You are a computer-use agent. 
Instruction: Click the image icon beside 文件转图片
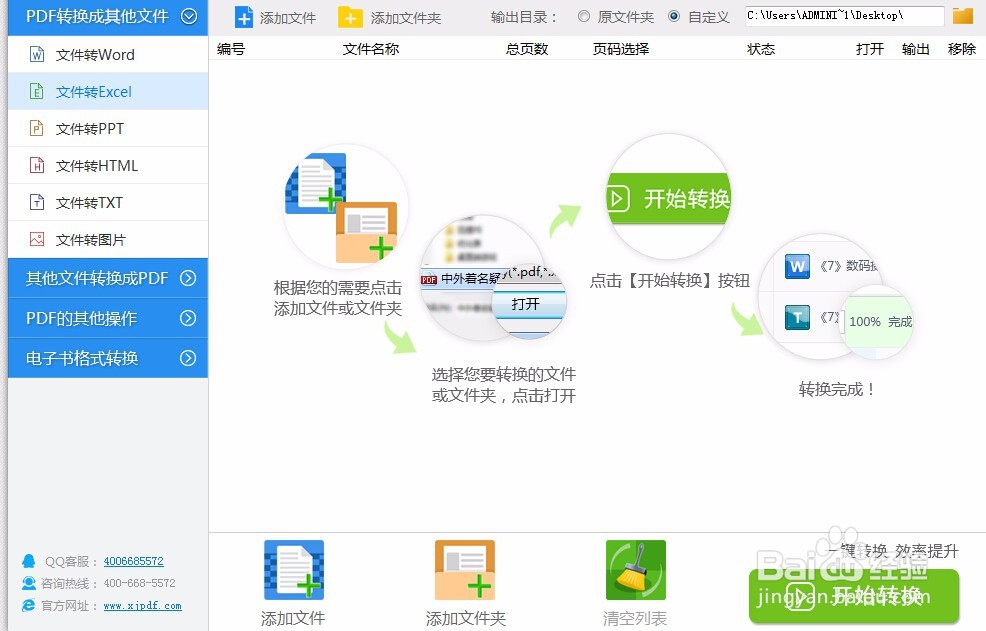point(37,240)
